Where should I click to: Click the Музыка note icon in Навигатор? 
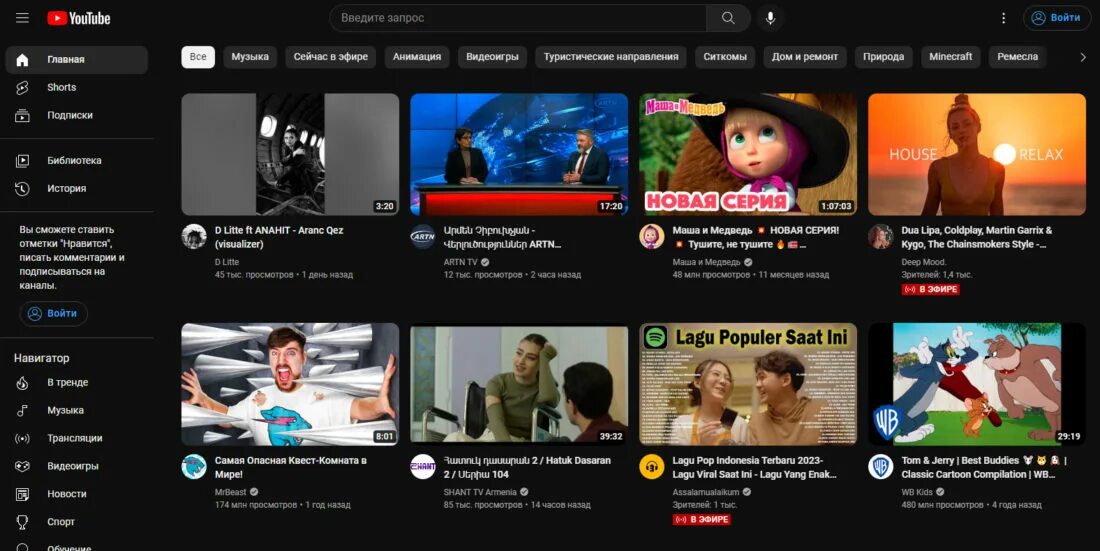tap(22, 411)
